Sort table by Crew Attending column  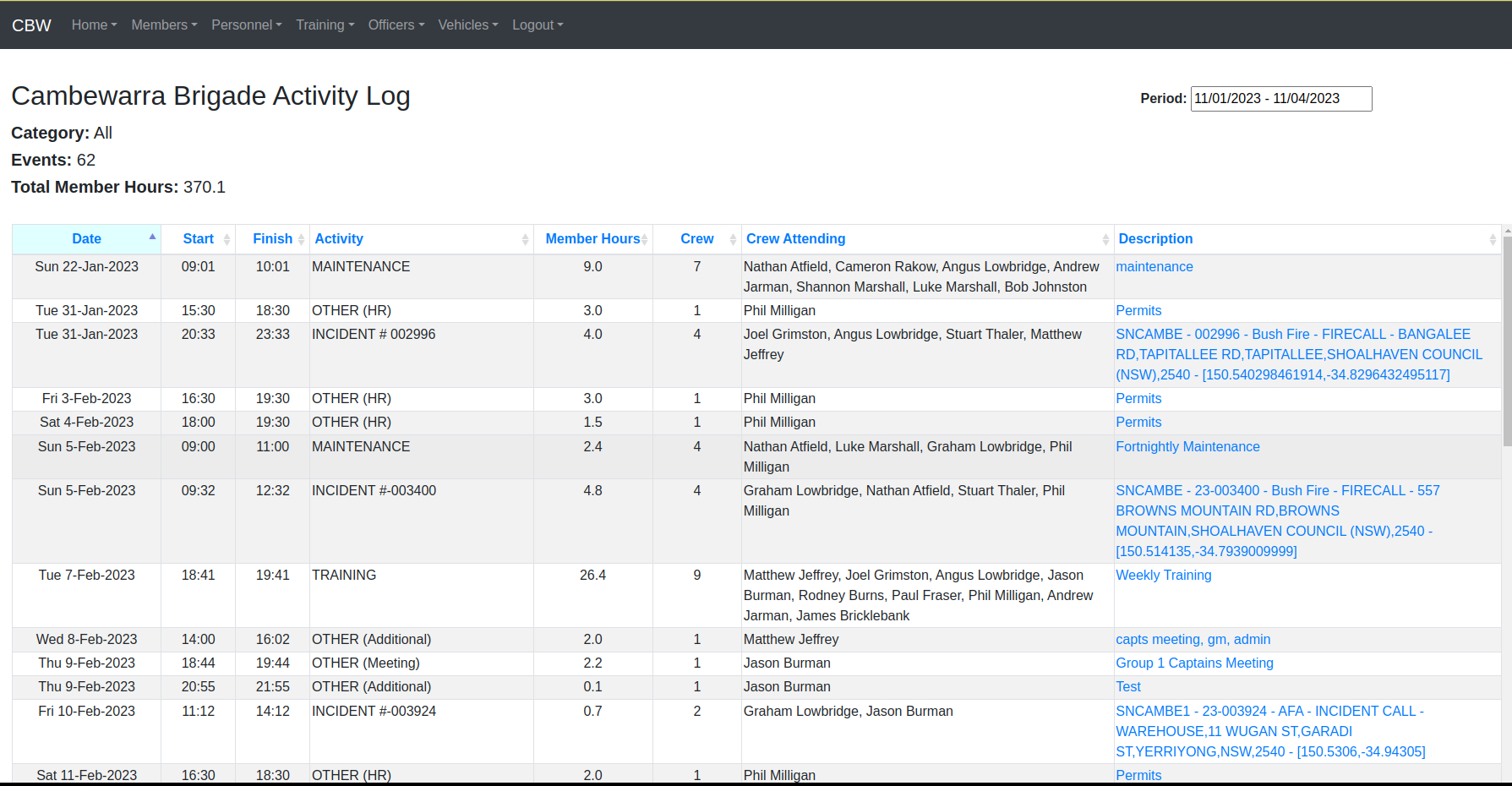pos(927,239)
